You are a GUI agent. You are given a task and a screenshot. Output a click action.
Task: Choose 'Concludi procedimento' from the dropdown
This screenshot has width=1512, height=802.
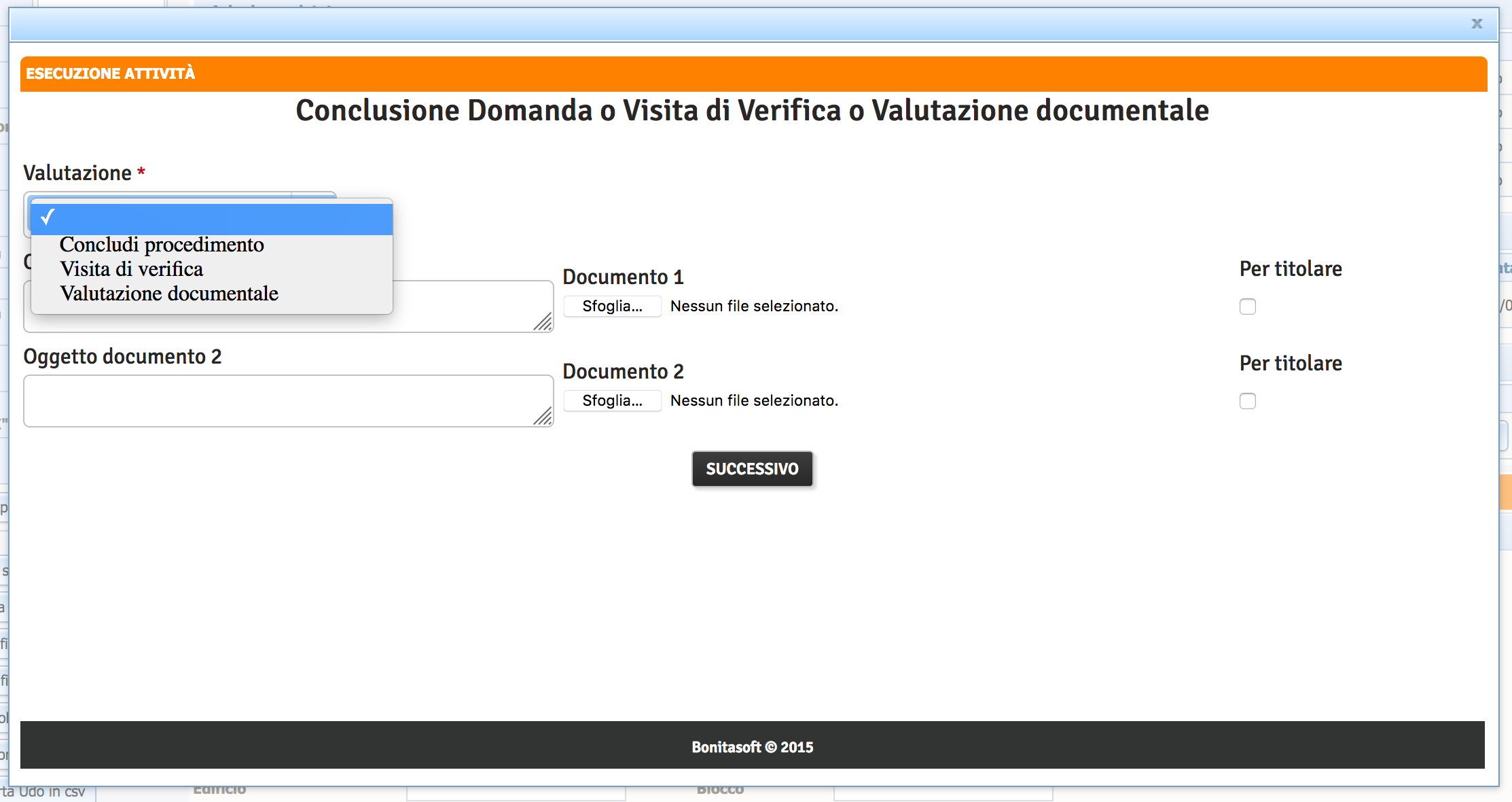coord(162,245)
